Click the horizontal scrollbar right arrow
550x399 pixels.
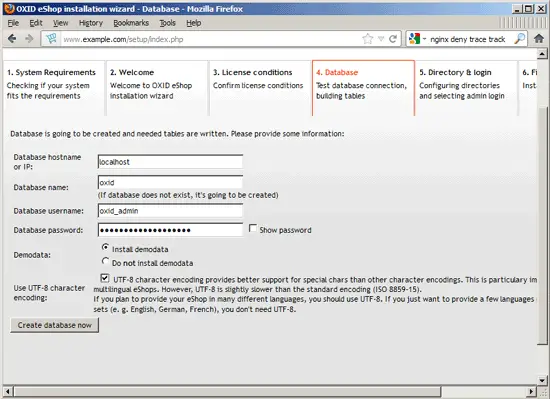tap(532, 391)
